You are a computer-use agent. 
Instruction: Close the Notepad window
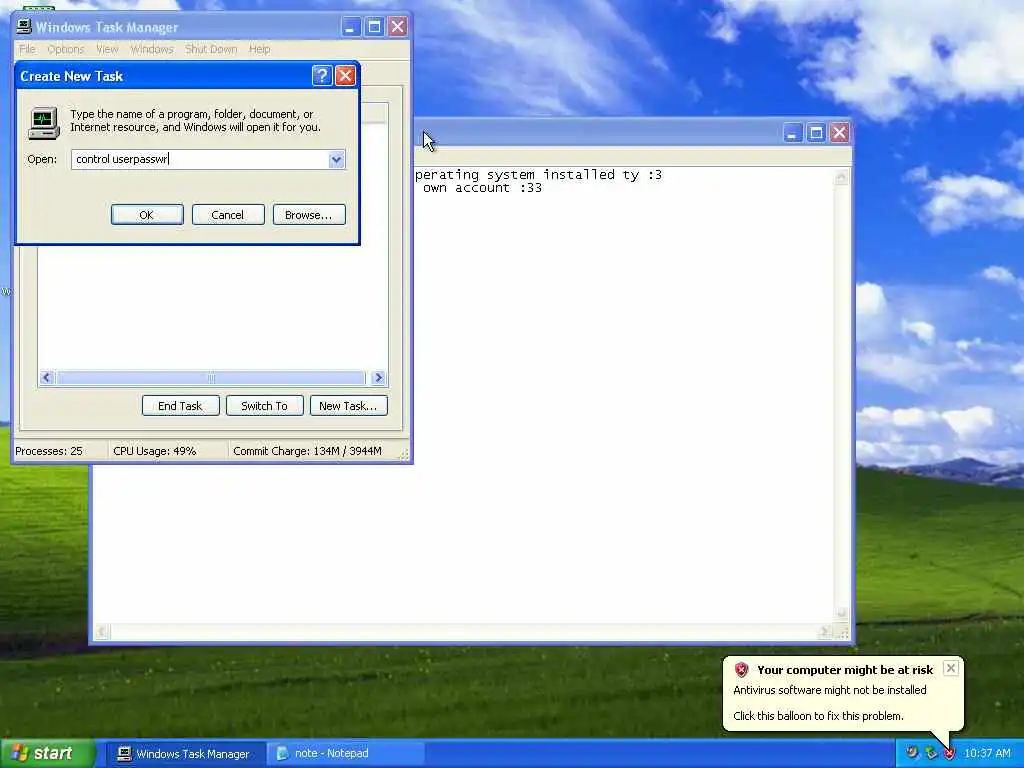839,133
